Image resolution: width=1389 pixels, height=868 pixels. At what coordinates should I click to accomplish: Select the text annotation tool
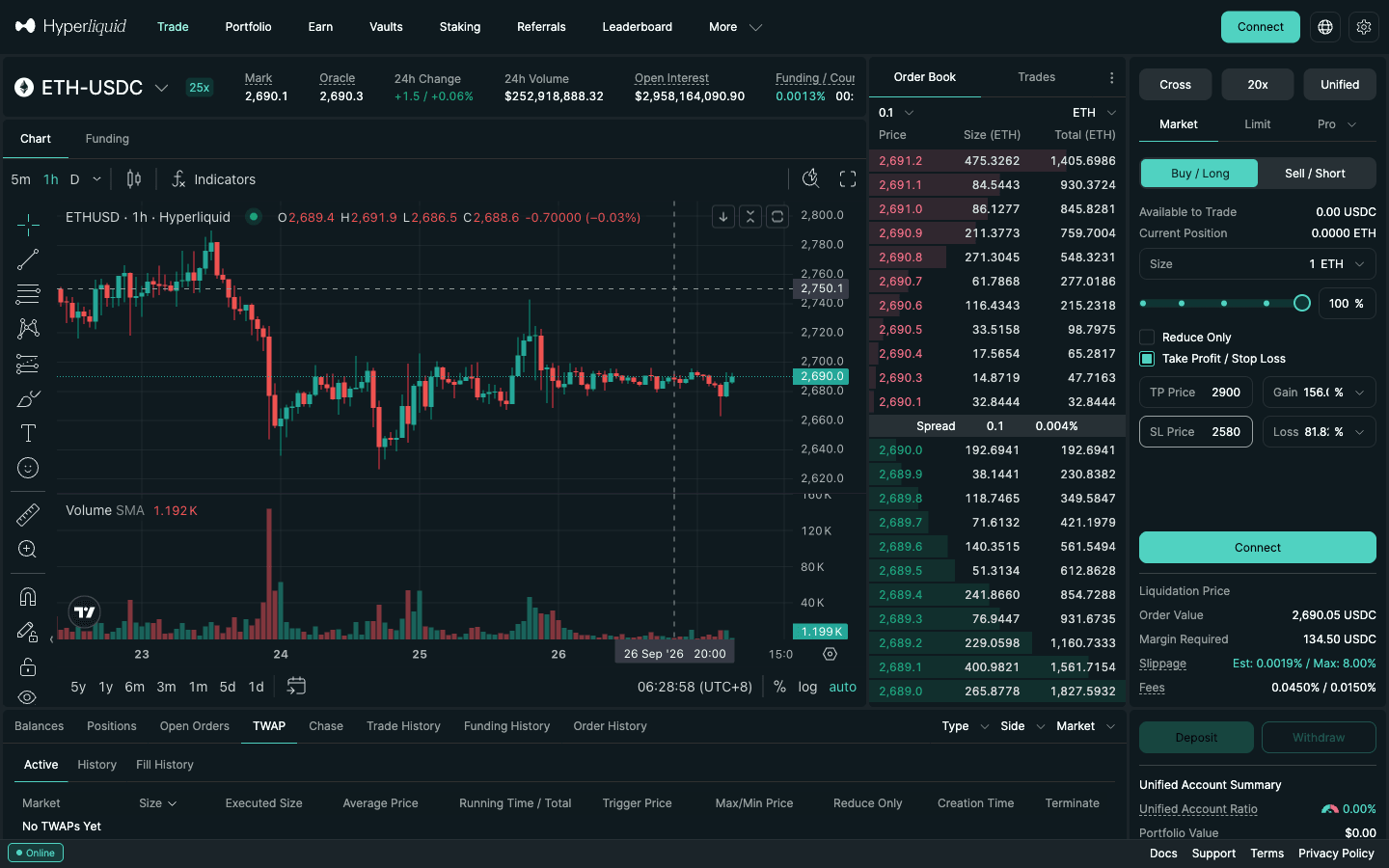tap(28, 433)
